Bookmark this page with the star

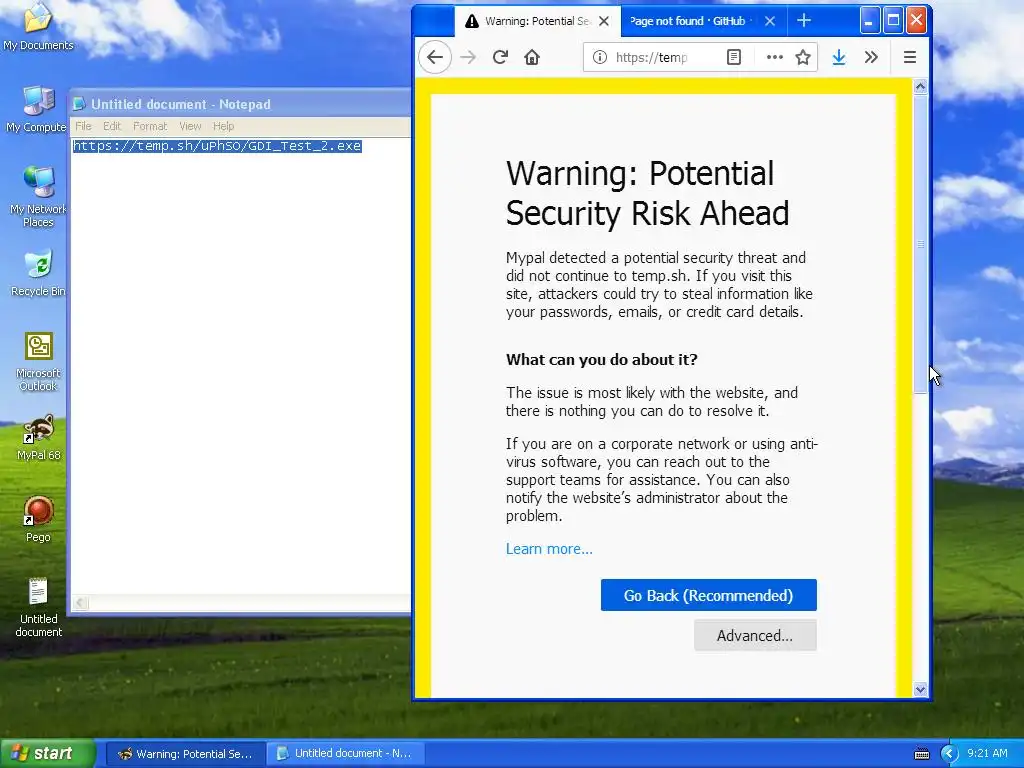(x=803, y=57)
